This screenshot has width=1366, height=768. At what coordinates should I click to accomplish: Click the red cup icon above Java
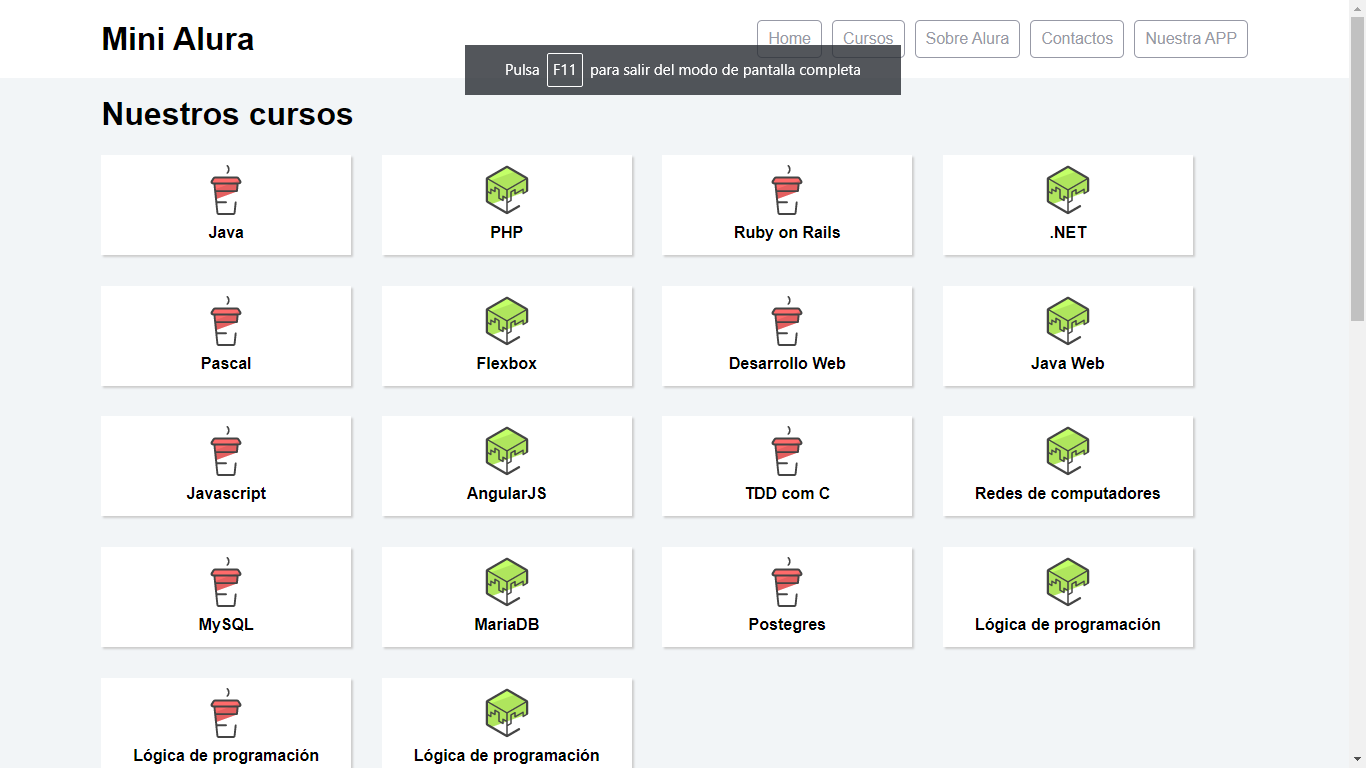(x=226, y=190)
